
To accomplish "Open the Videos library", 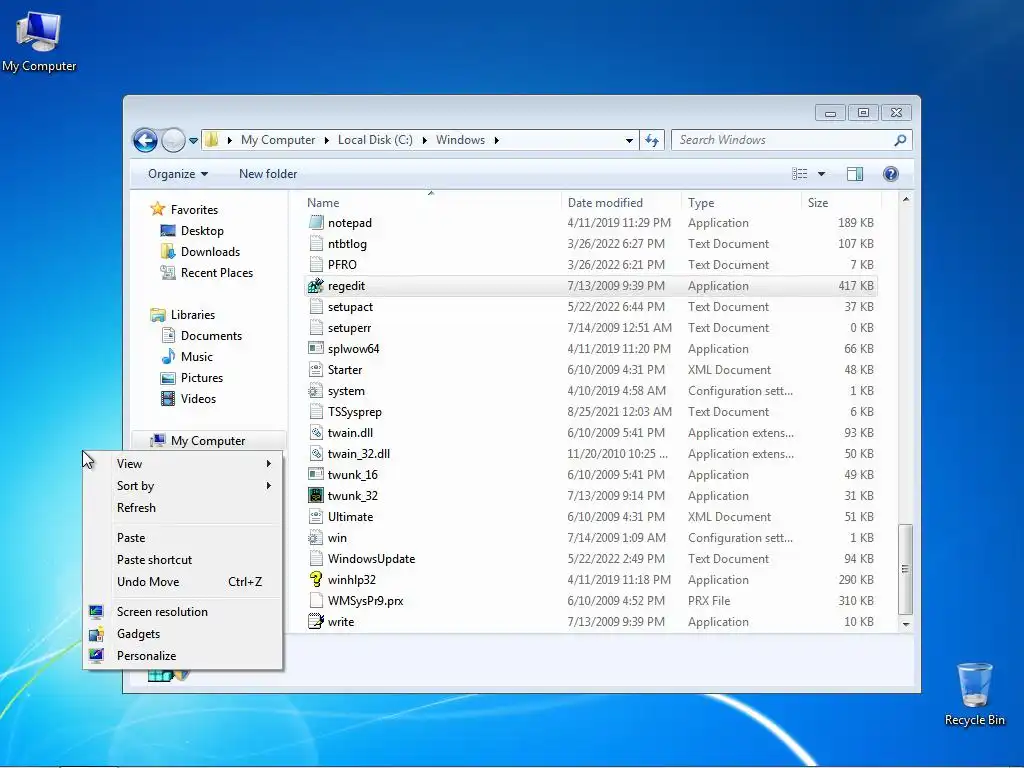I will click(x=198, y=398).
